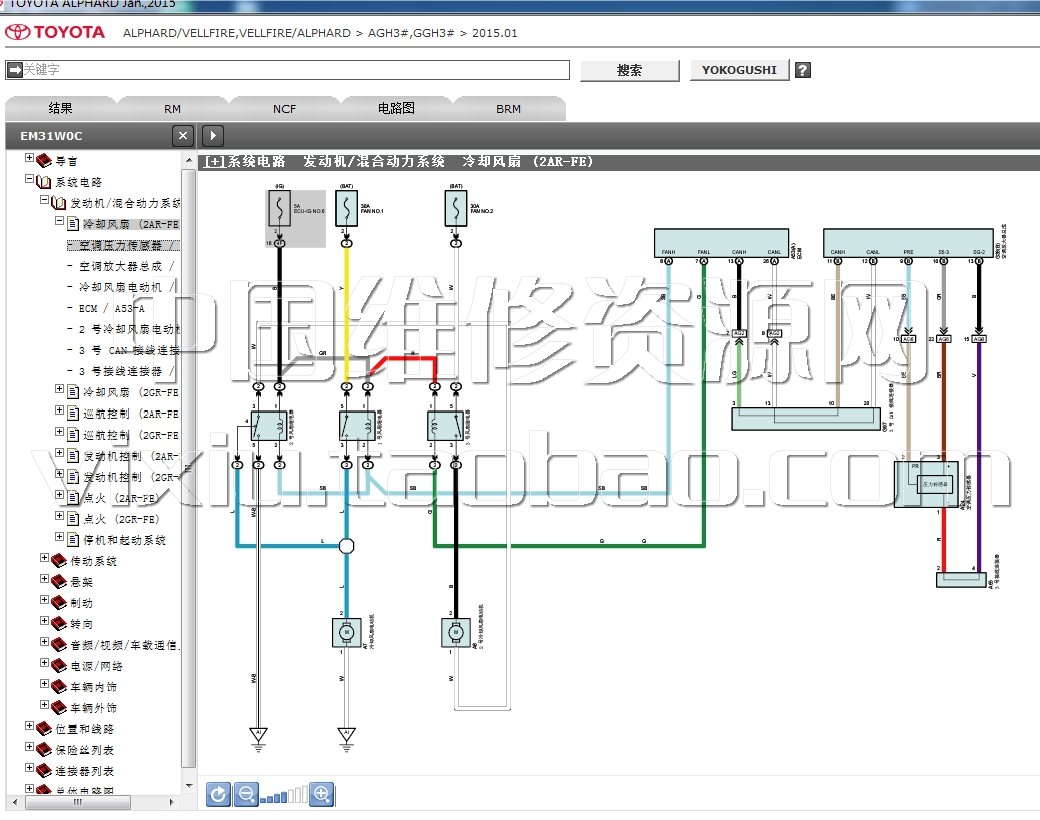Viewport: 1040px width, 820px height.
Task: Collapse the 系统电路 tree node
Action: pos(29,178)
